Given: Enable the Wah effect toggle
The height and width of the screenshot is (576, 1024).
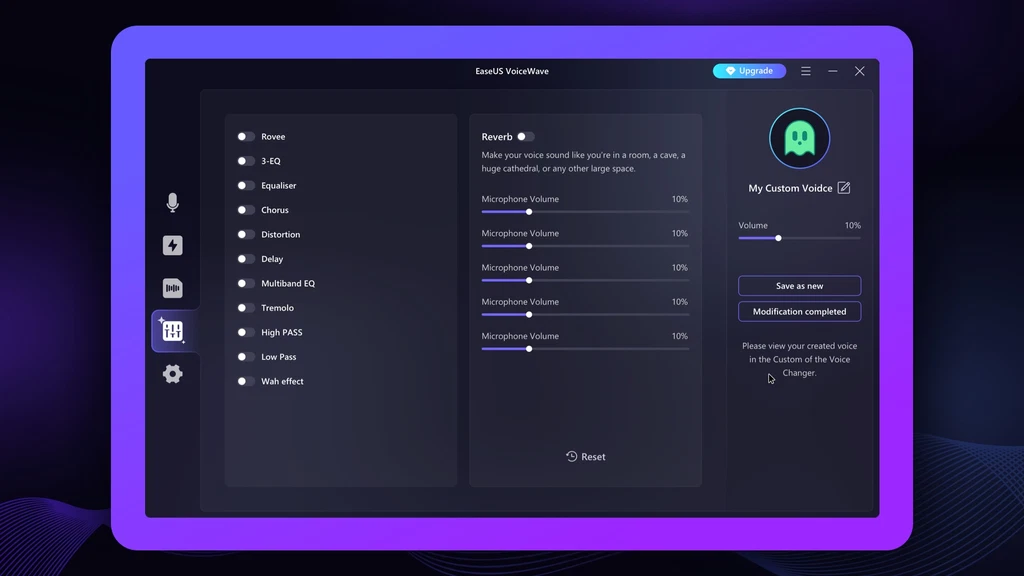Looking at the screenshot, I should click(x=245, y=382).
